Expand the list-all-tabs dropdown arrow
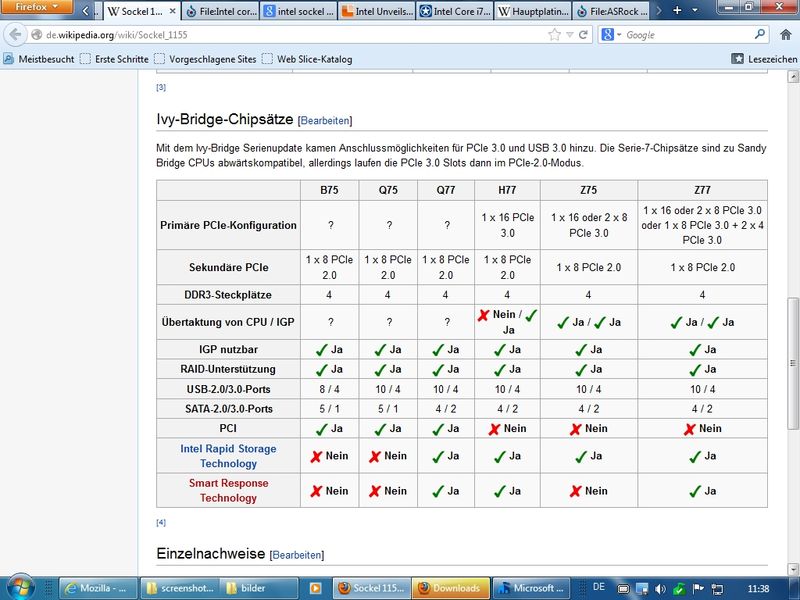The height and width of the screenshot is (600, 800). 697,10
